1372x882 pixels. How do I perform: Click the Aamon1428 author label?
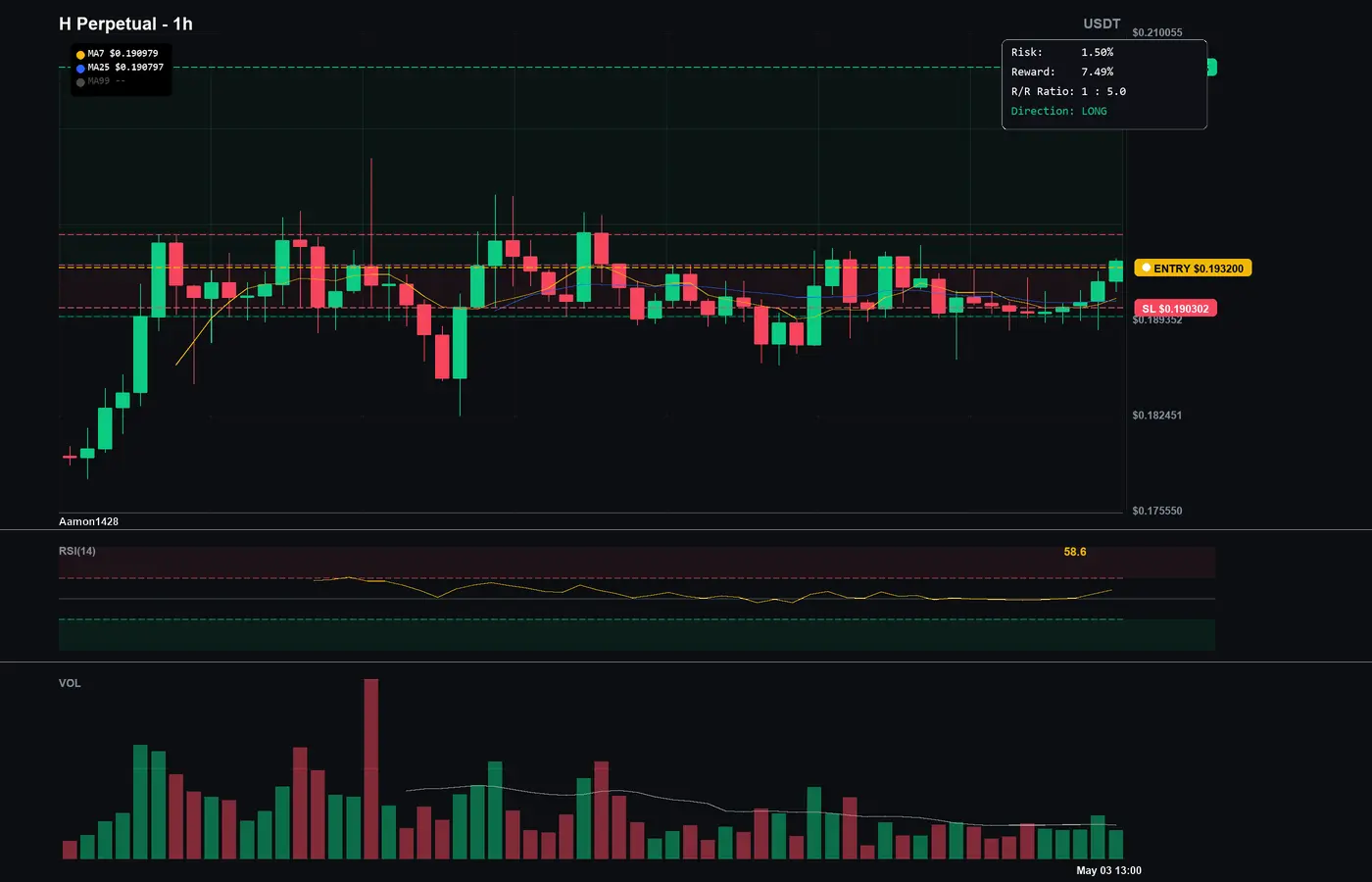coord(88,521)
